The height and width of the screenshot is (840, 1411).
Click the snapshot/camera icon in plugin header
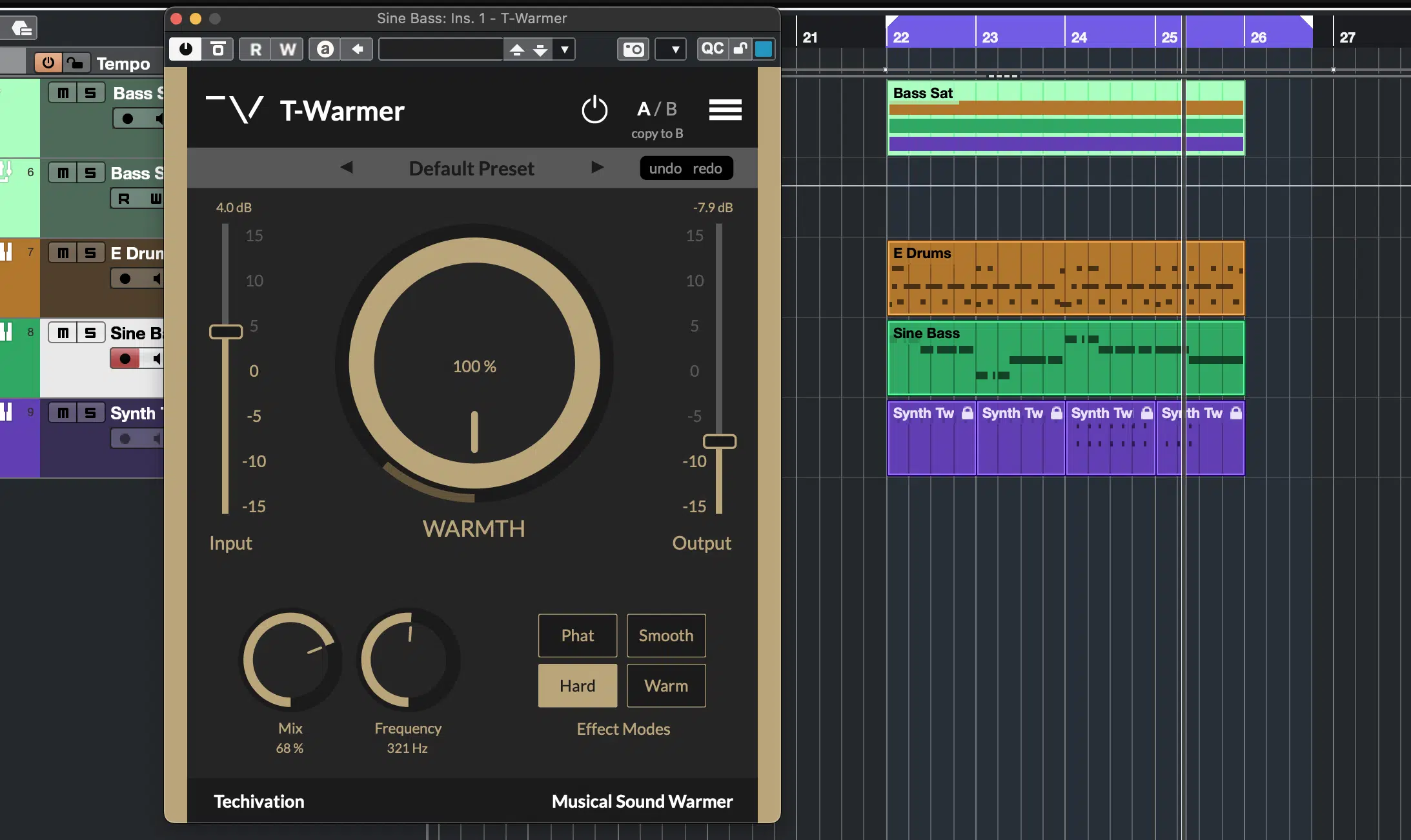[x=634, y=49]
